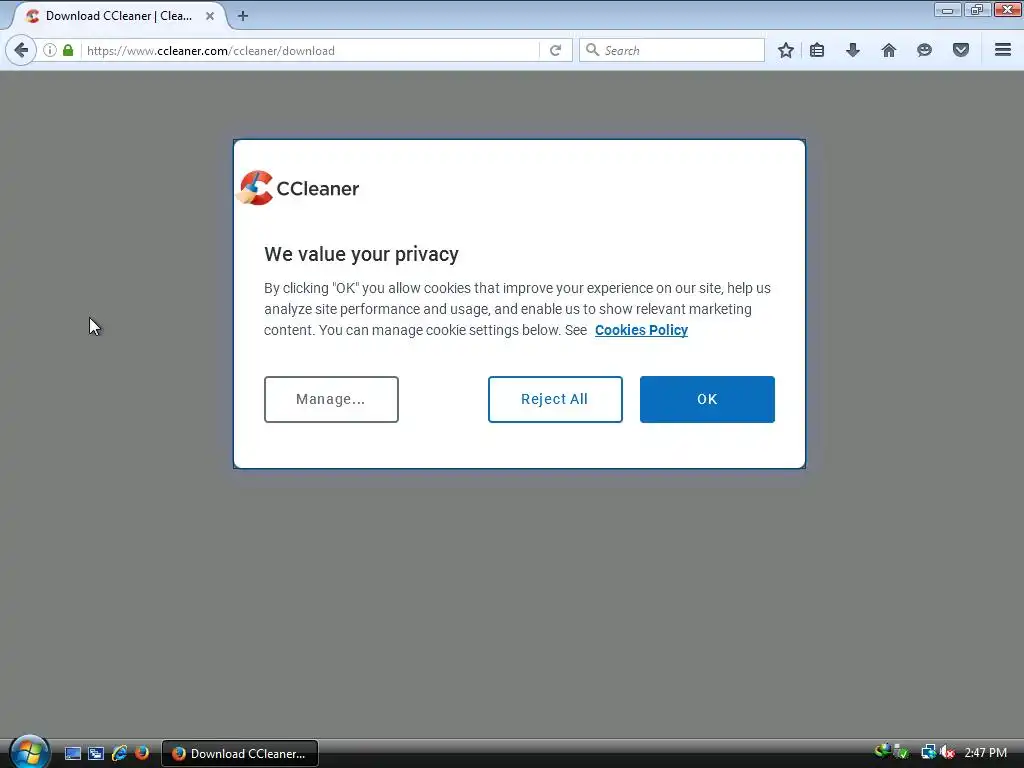The width and height of the screenshot is (1024, 768).
Task: Bookmark this page with the star icon
Action: 786,50
